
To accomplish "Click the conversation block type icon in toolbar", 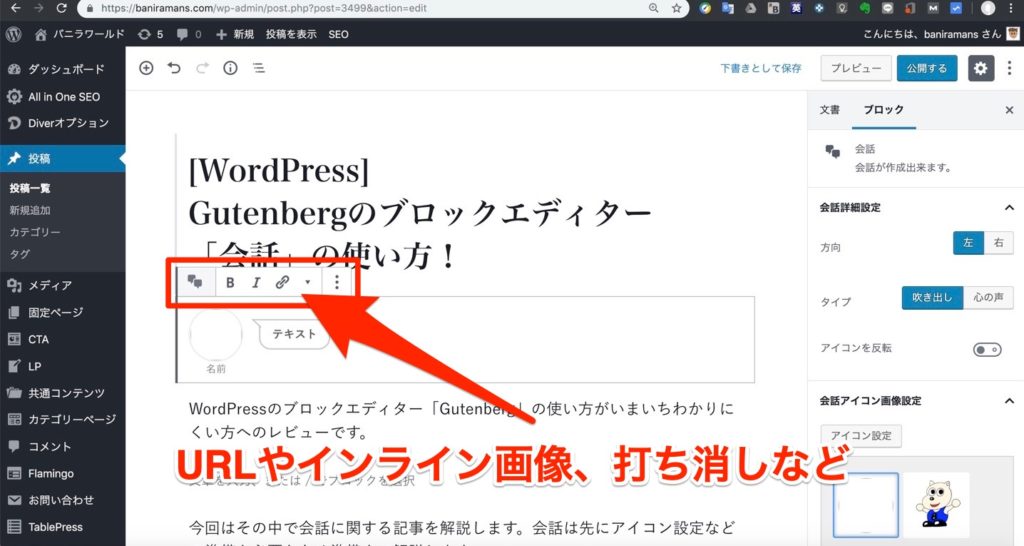I will click(x=195, y=282).
